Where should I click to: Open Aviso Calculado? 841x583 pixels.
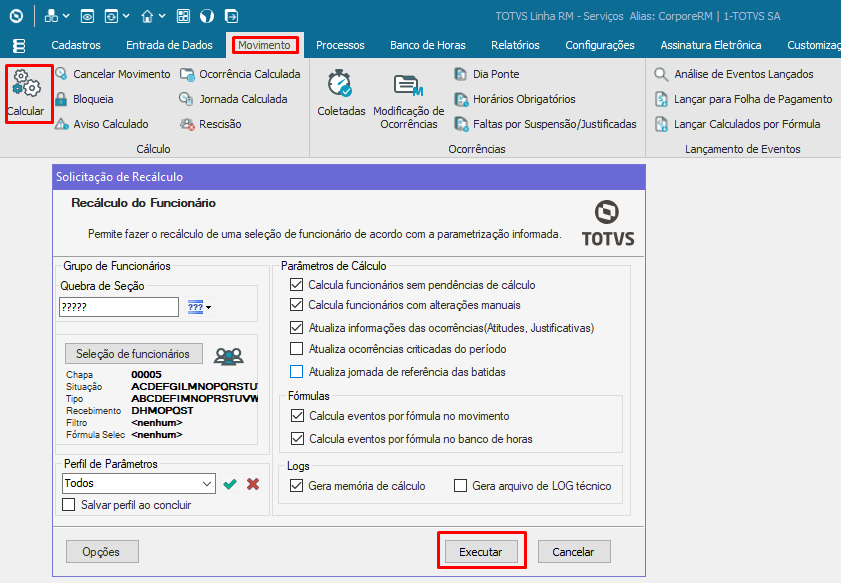click(102, 124)
